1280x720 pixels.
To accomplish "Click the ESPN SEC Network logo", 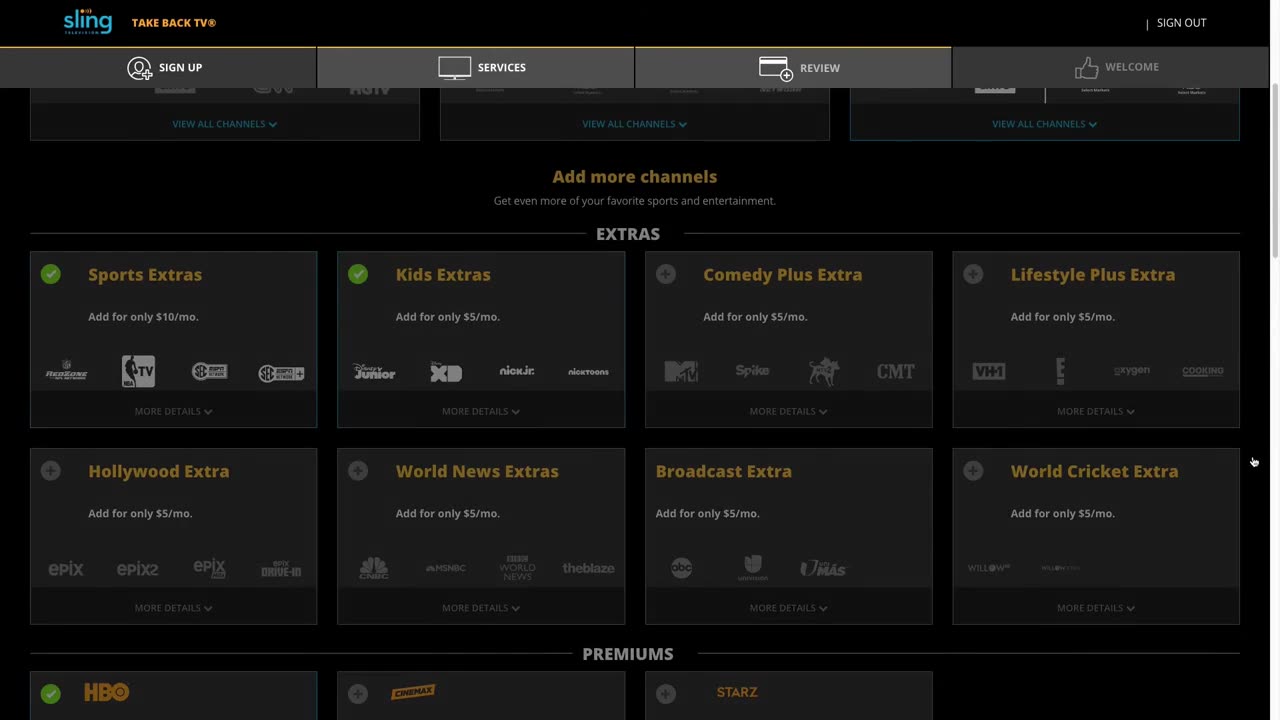I will click(x=209, y=372).
